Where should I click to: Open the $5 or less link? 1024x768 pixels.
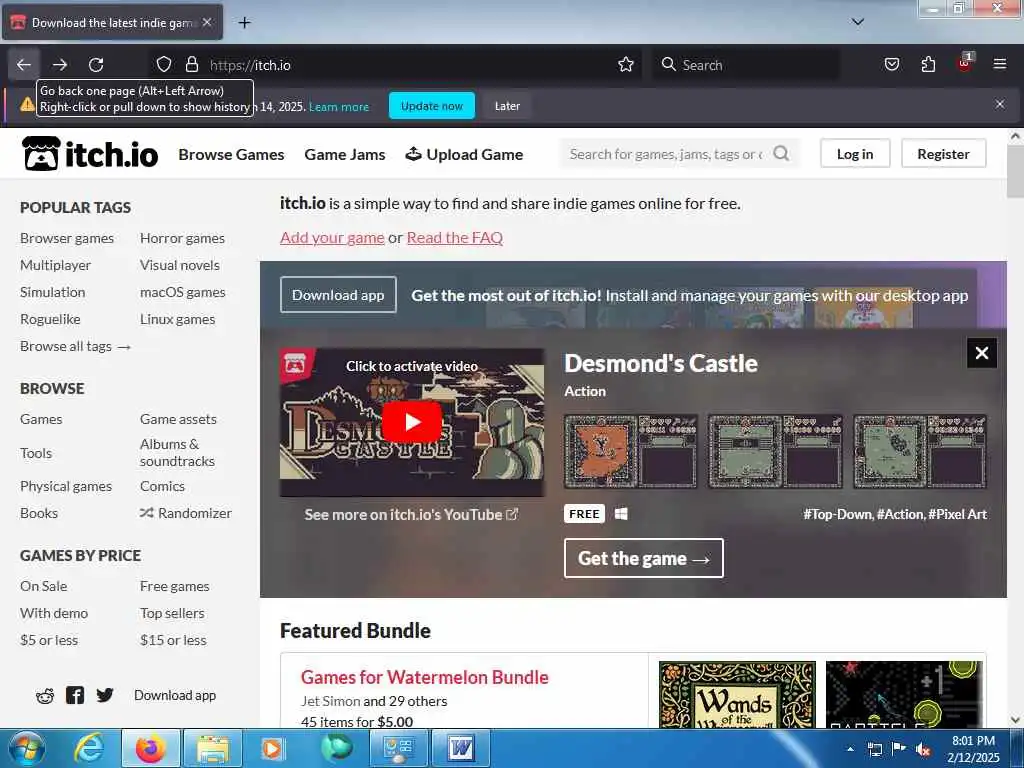click(x=49, y=640)
